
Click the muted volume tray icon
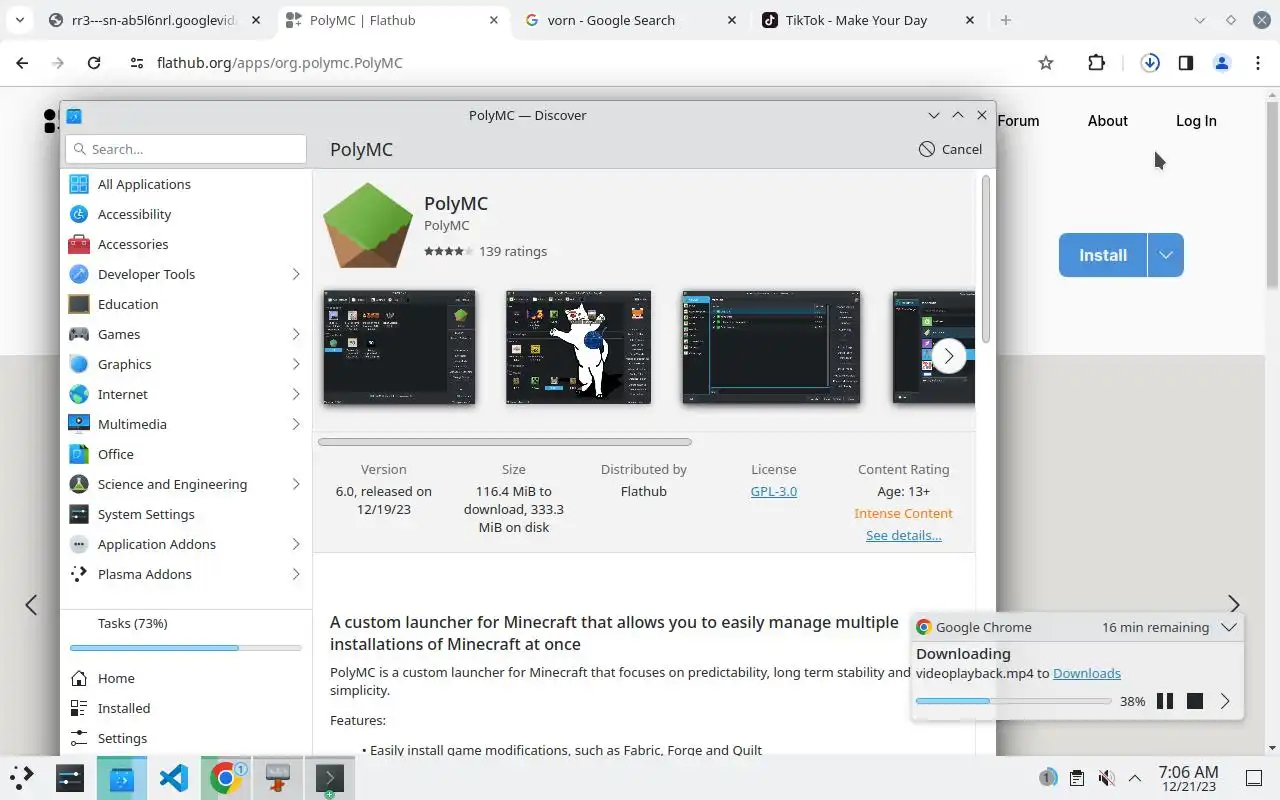pyautogui.click(x=1106, y=778)
